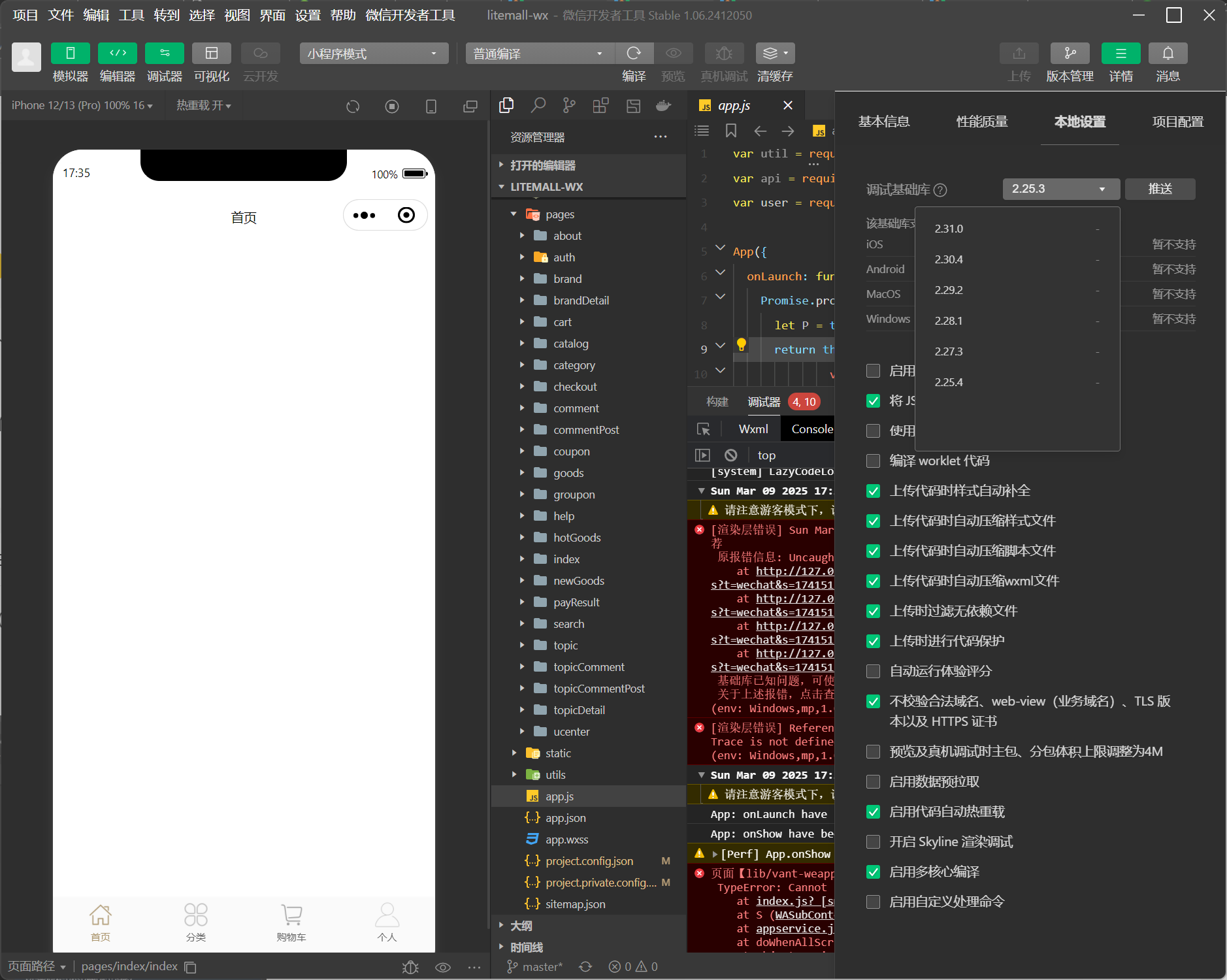Click the bookmark icon in editor toolbar
This screenshot has width=1227, height=980.
tap(731, 131)
